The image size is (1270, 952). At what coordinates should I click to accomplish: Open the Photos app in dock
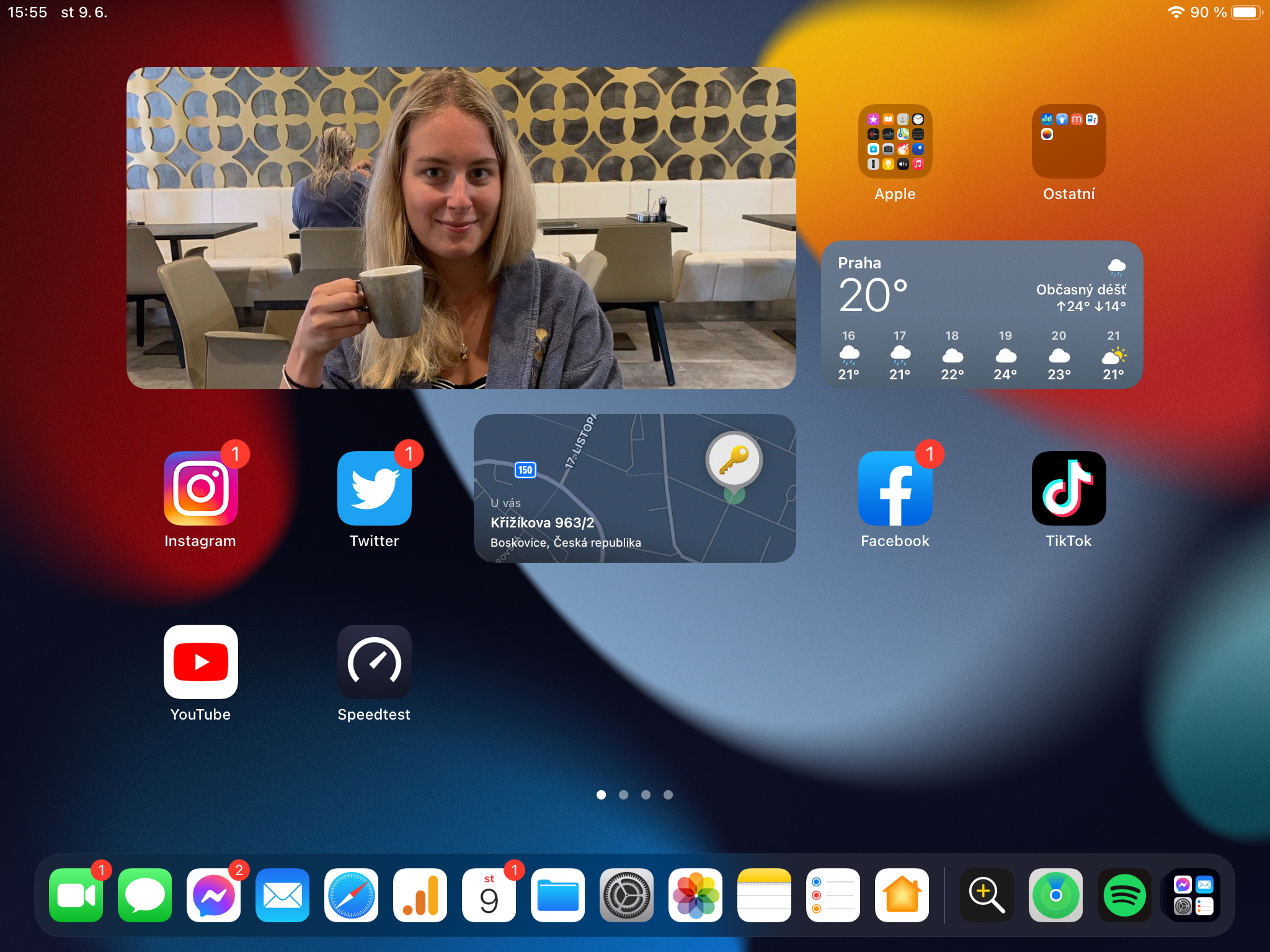click(x=695, y=895)
